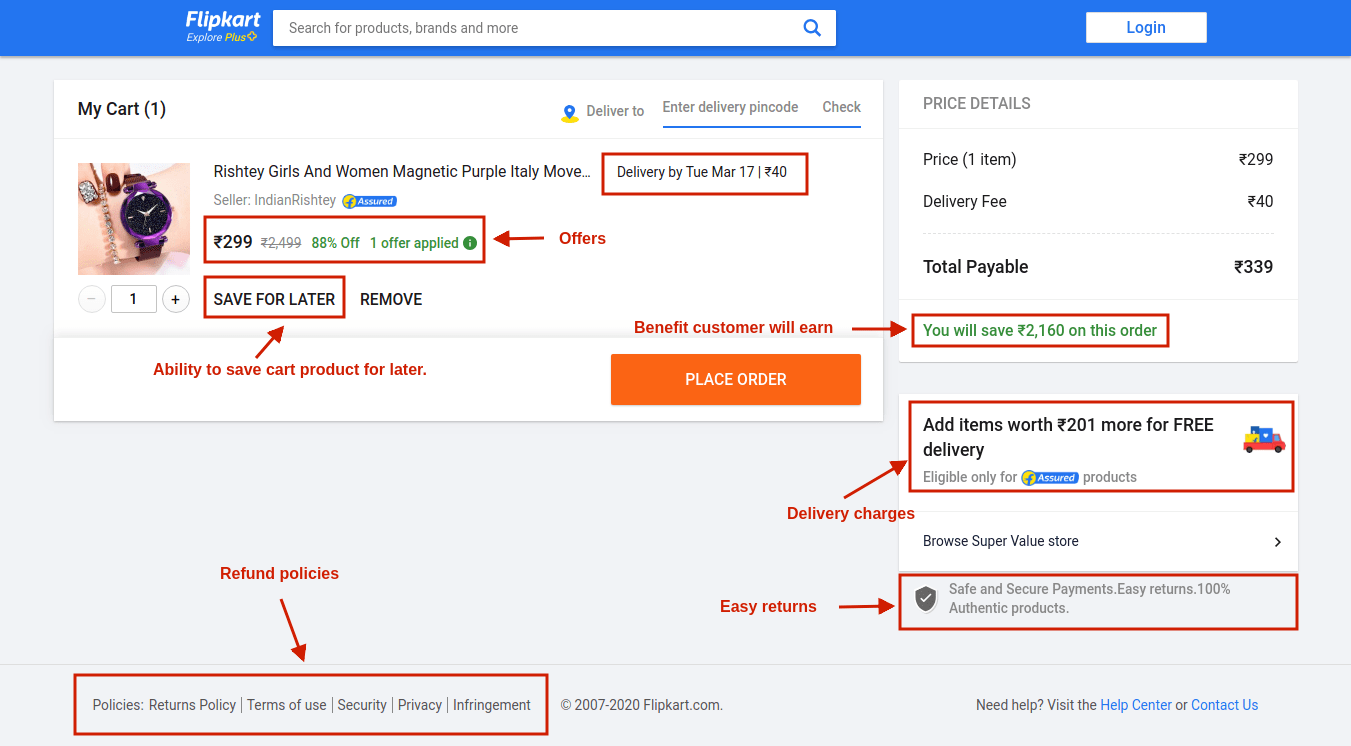This screenshot has width=1351, height=746.
Task: Open the watch product thumbnail image
Action: (x=133, y=218)
